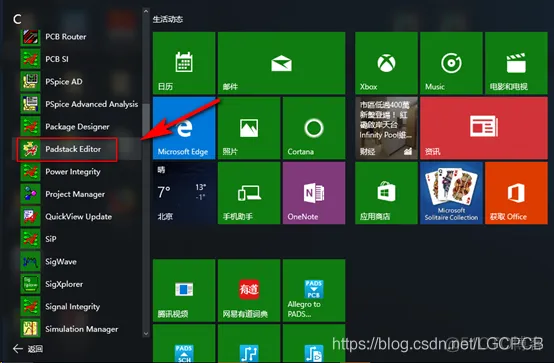554x363 pixels.
Task: Open the 腾讯视频 tile
Action: pos(184,291)
